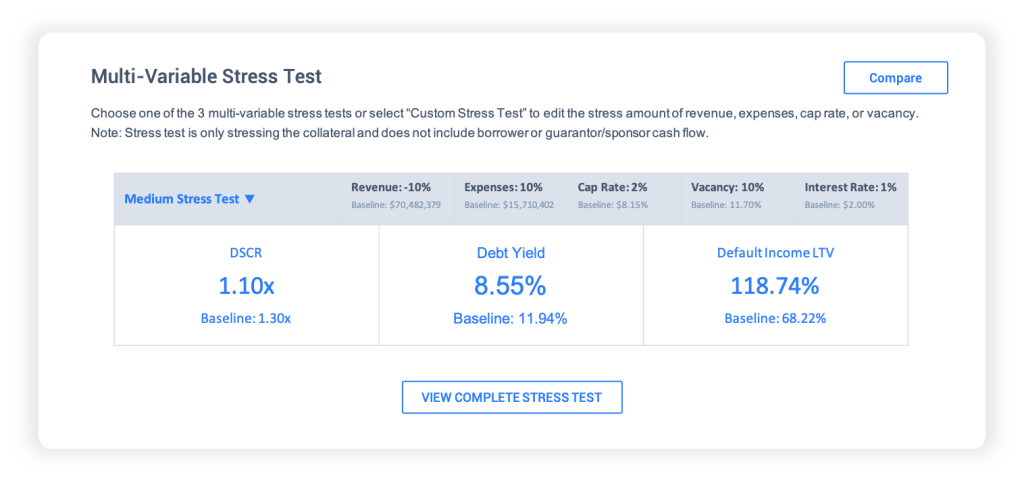Click the revenue Baseline: $70,482,379 text
Viewport: 1024px width, 481px height.
coord(396,205)
